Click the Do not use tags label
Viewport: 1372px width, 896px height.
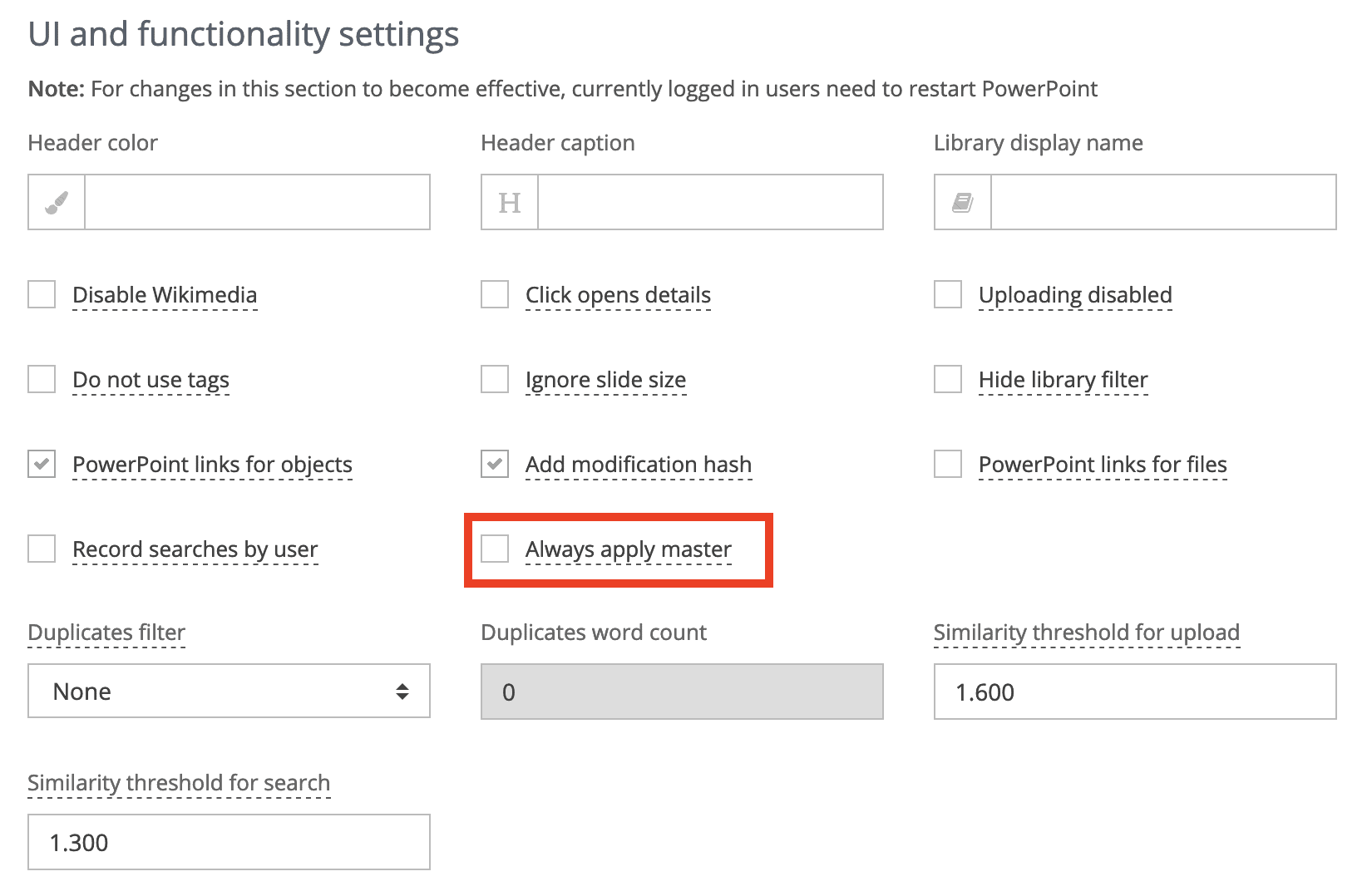pyautogui.click(x=151, y=380)
